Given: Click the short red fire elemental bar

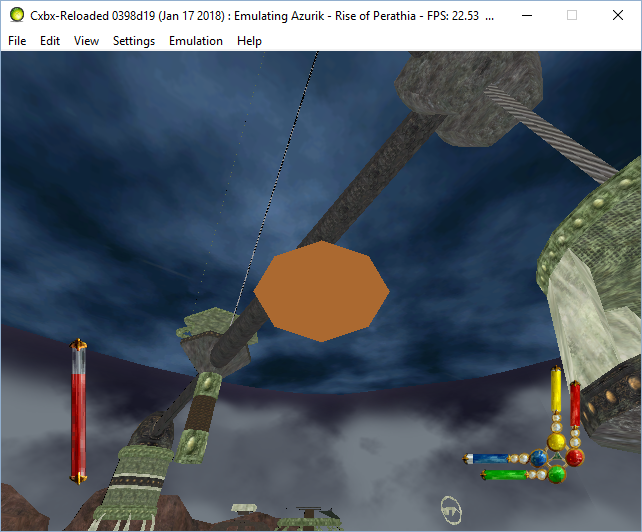Looking at the screenshot, I should (575, 404).
